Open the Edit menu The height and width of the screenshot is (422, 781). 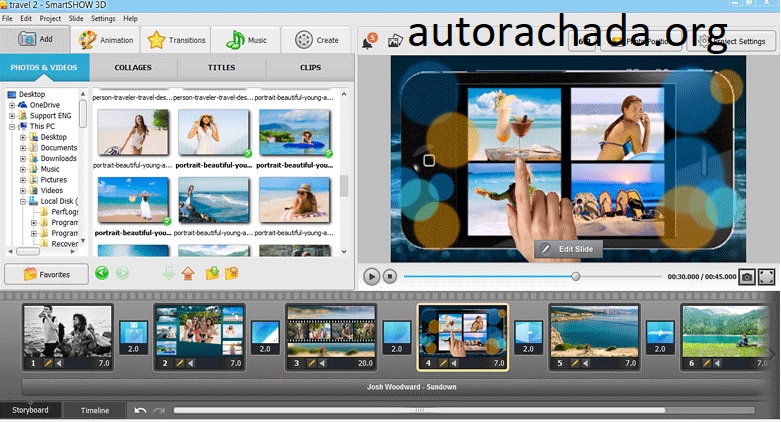pos(26,18)
